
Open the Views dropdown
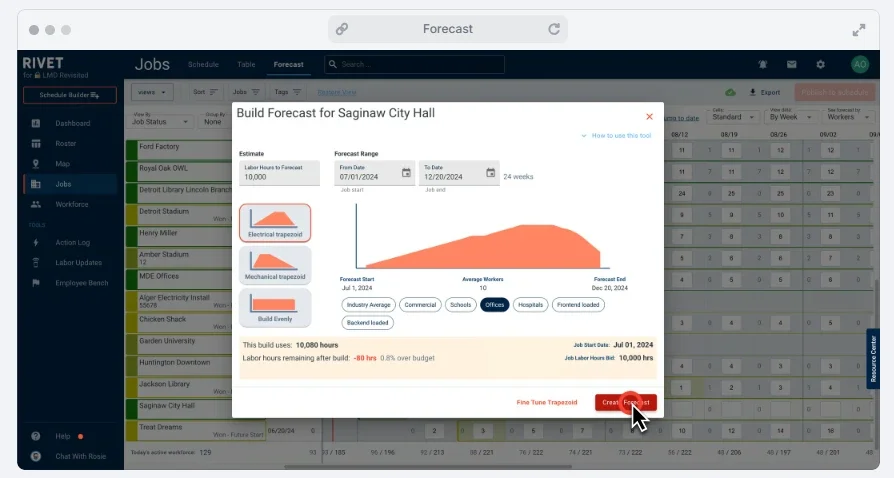click(x=152, y=92)
